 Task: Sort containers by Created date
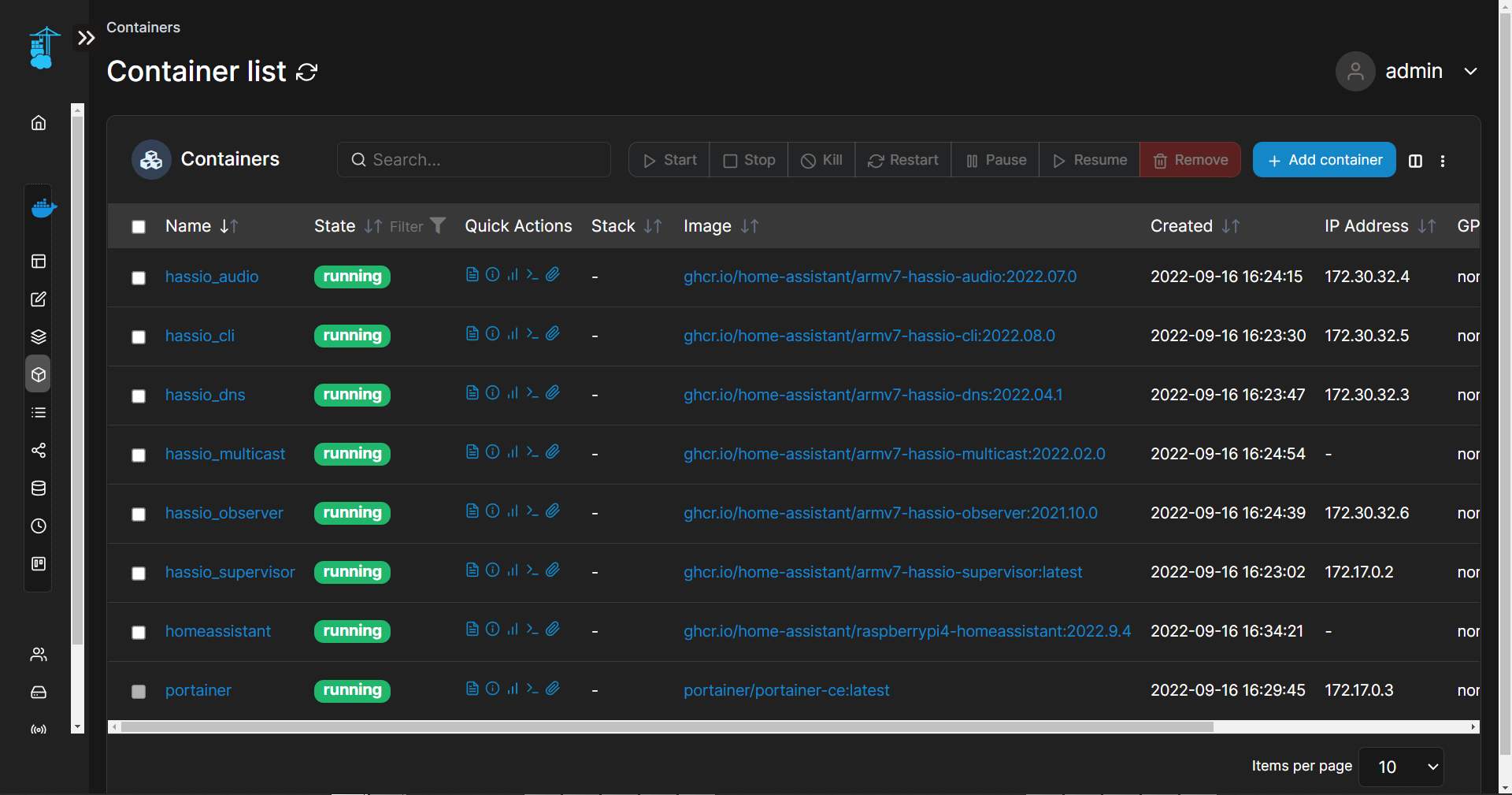[1195, 226]
